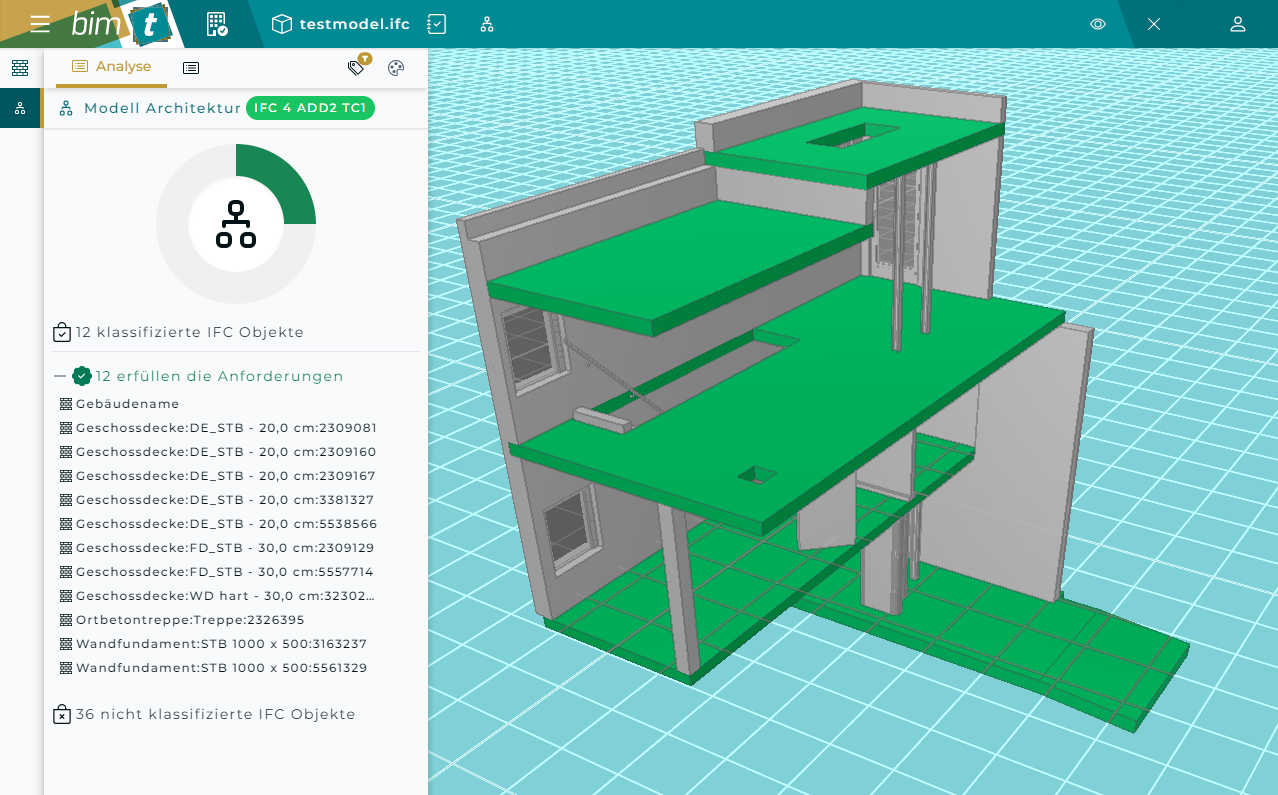Open the tag filter icon

357,66
